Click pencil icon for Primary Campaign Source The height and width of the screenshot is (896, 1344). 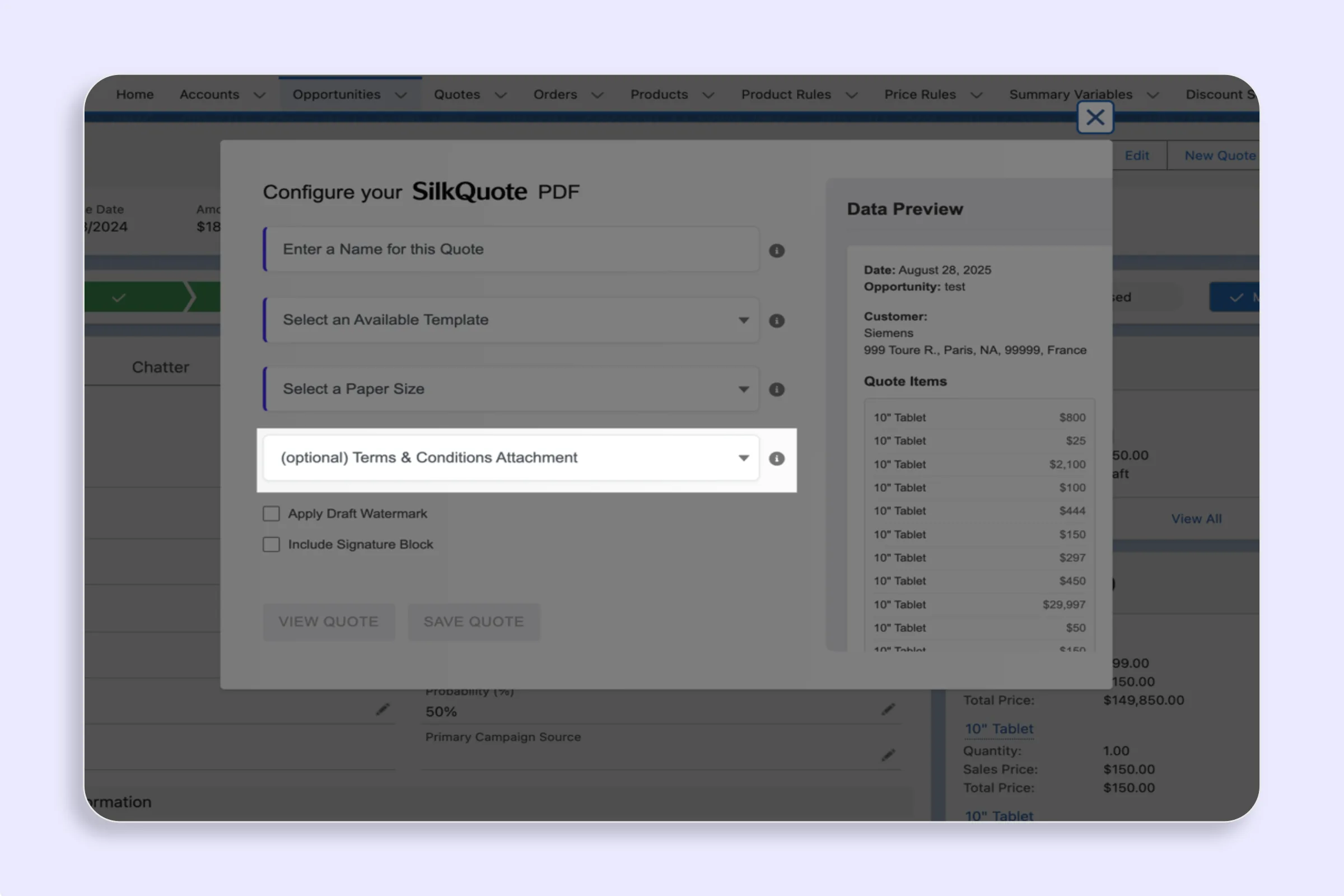888,755
